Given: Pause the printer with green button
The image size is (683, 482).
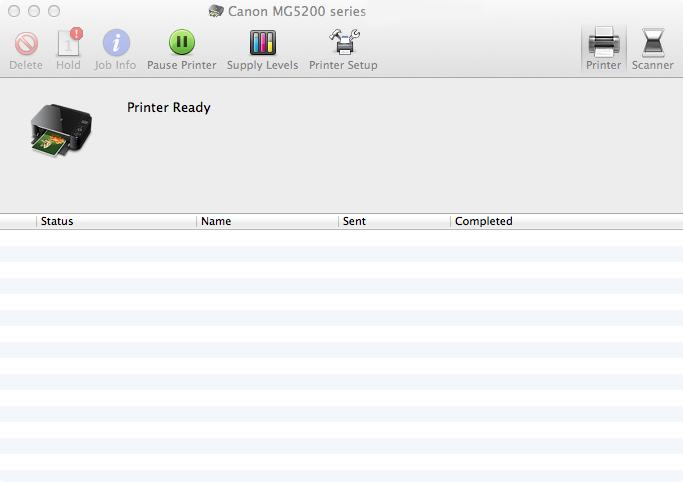Looking at the screenshot, I should click(182, 42).
